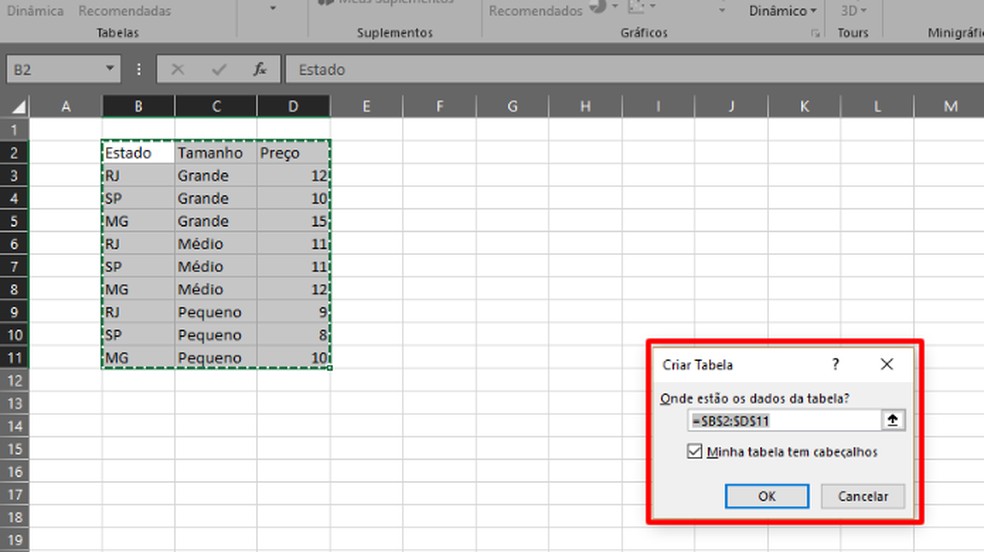Click the Cancelar button
Viewport: 984px width, 552px height.
pyautogui.click(x=863, y=496)
